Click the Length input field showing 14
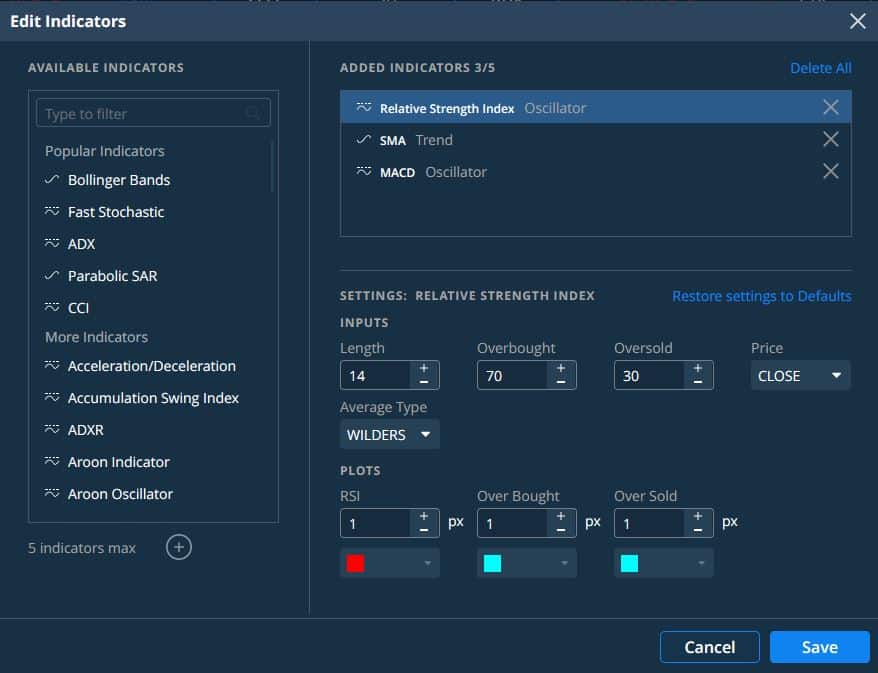The image size is (878, 673). point(375,375)
